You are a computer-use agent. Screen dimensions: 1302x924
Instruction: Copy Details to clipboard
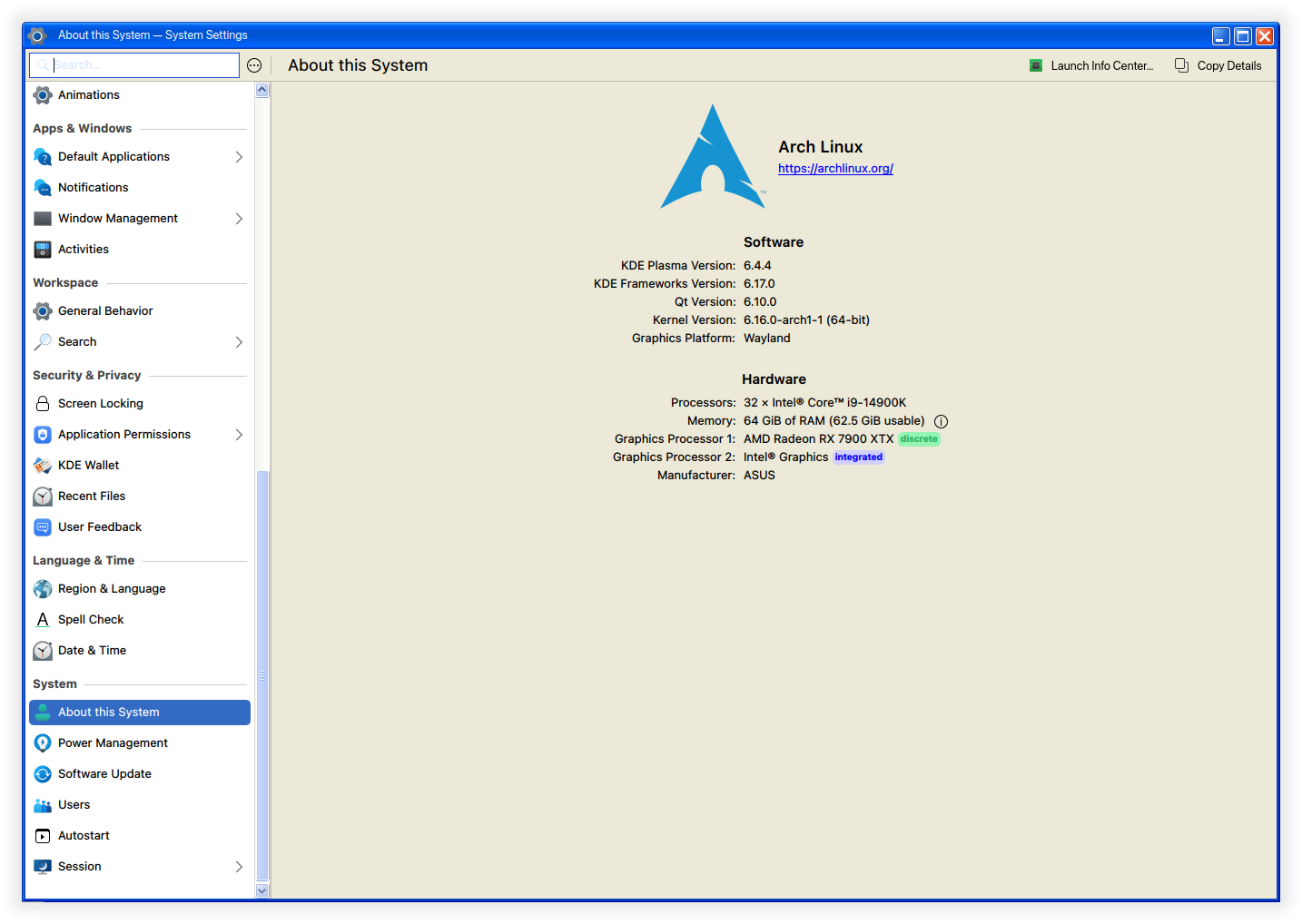(x=1218, y=65)
